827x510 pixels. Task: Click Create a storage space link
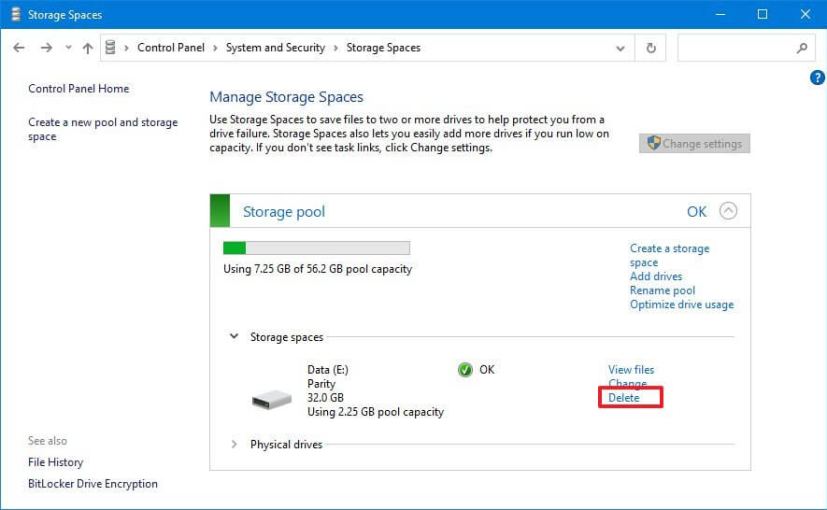(669, 255)
